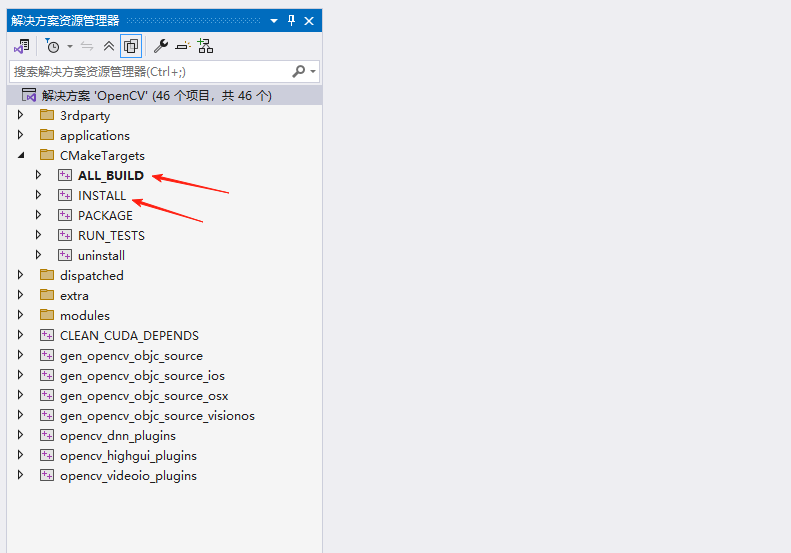Screen dimensions: 791x553
Task: Click the Preview Selected Items icon
Action: click(183, 46)
